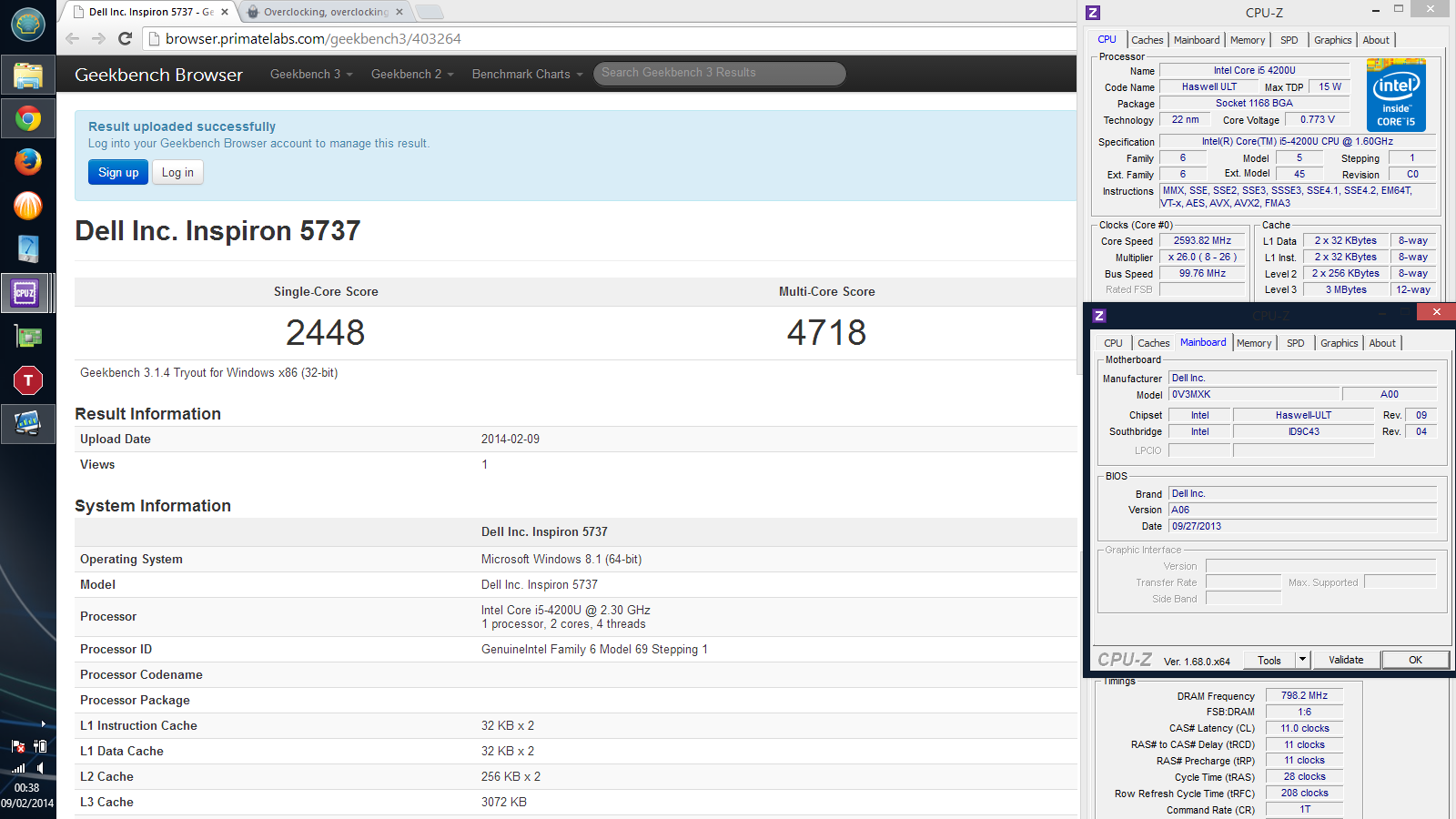Click the Core Speed value 2593.82 MHz
The height and width of the screenshot is (819, 1456).
coord(1202,241)
